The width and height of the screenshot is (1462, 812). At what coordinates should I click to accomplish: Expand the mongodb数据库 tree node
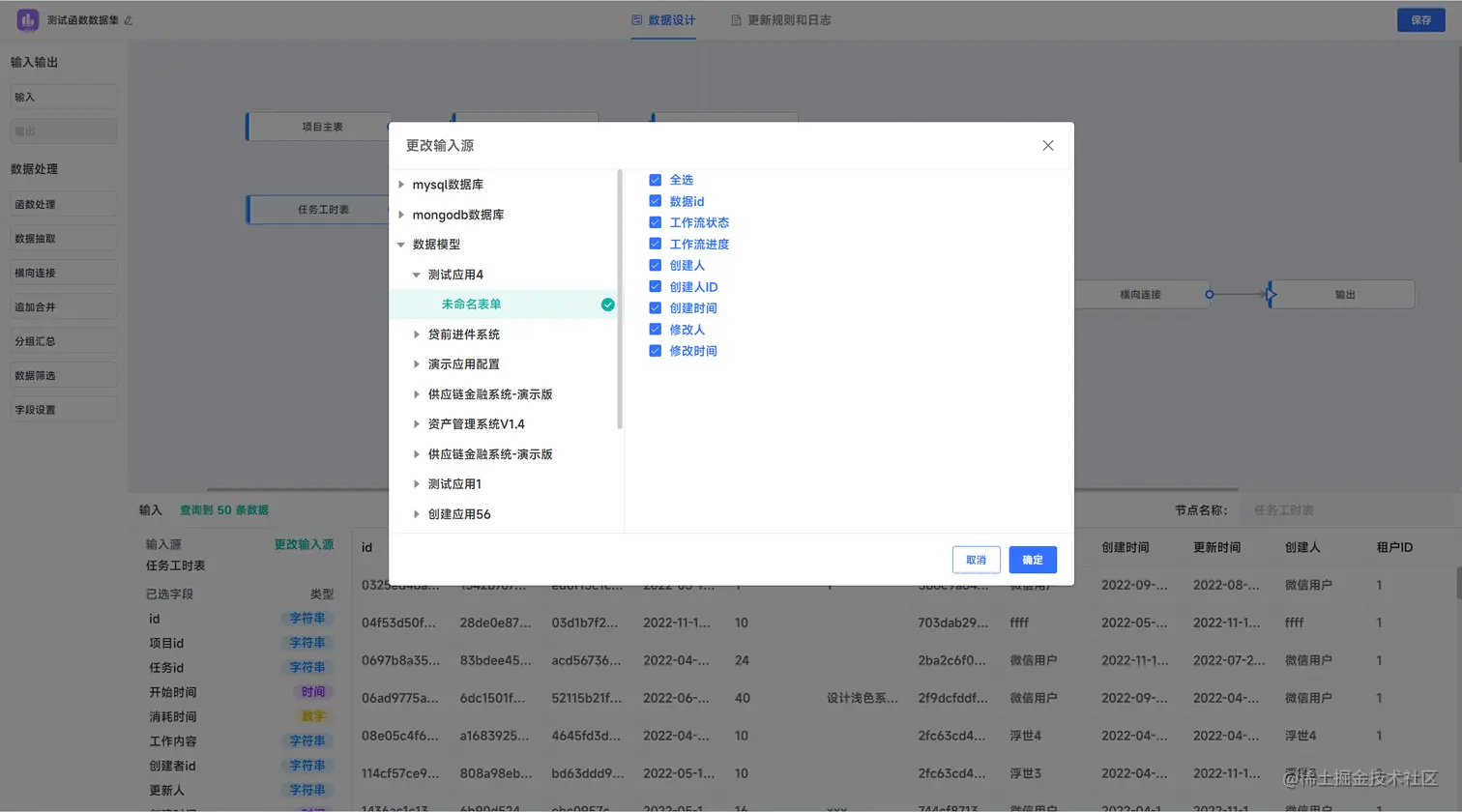click(x=401, y=215)
